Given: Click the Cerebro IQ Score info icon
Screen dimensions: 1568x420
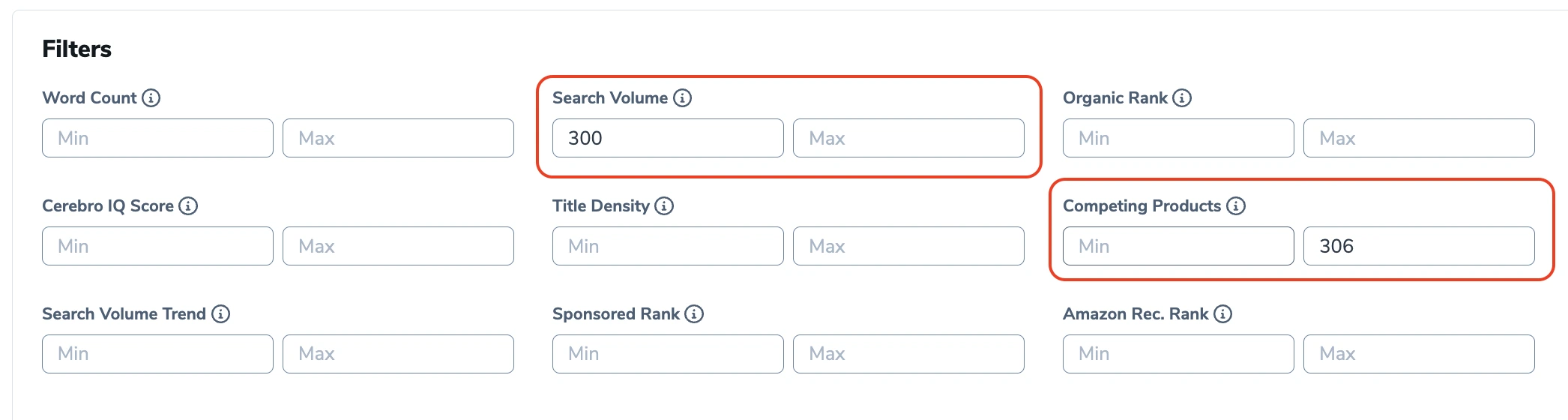Looking at the screenshot, I should 188,206.
